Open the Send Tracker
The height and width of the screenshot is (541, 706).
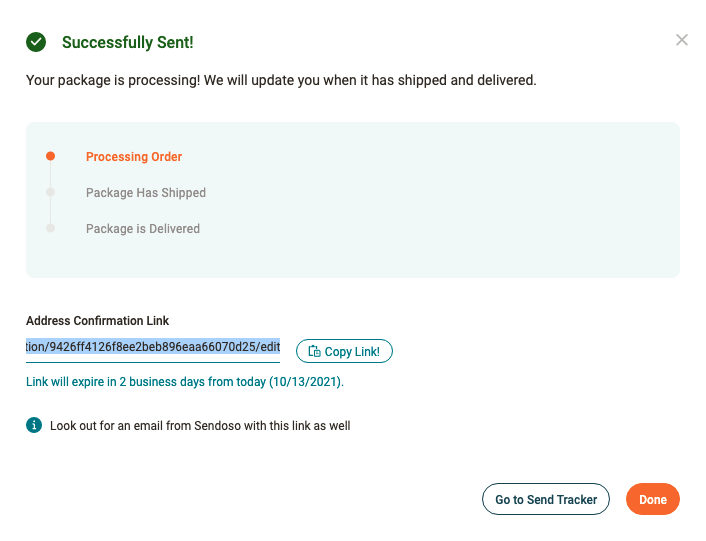coord(545,499)
